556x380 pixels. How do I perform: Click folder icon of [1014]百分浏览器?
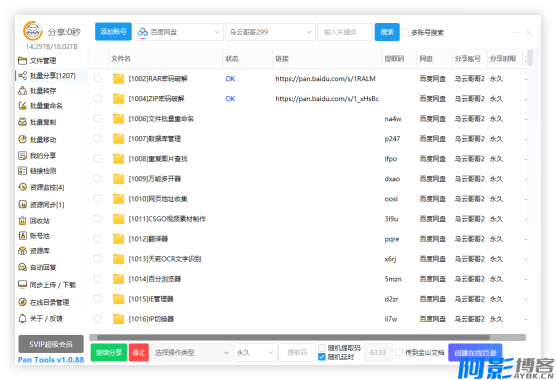[x=118, y=279]
